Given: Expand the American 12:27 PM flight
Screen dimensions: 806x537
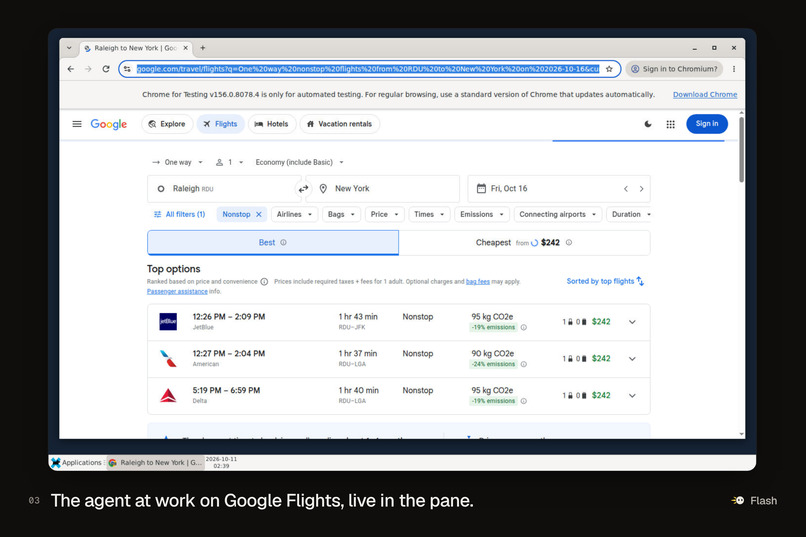Looking at the screenshot, I should click(632, 359).
